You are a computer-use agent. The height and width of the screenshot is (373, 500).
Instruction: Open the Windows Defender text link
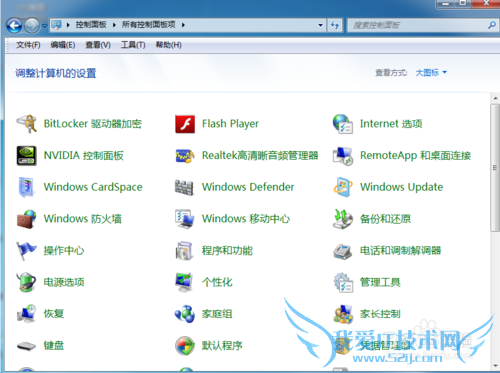pos(248,187)
